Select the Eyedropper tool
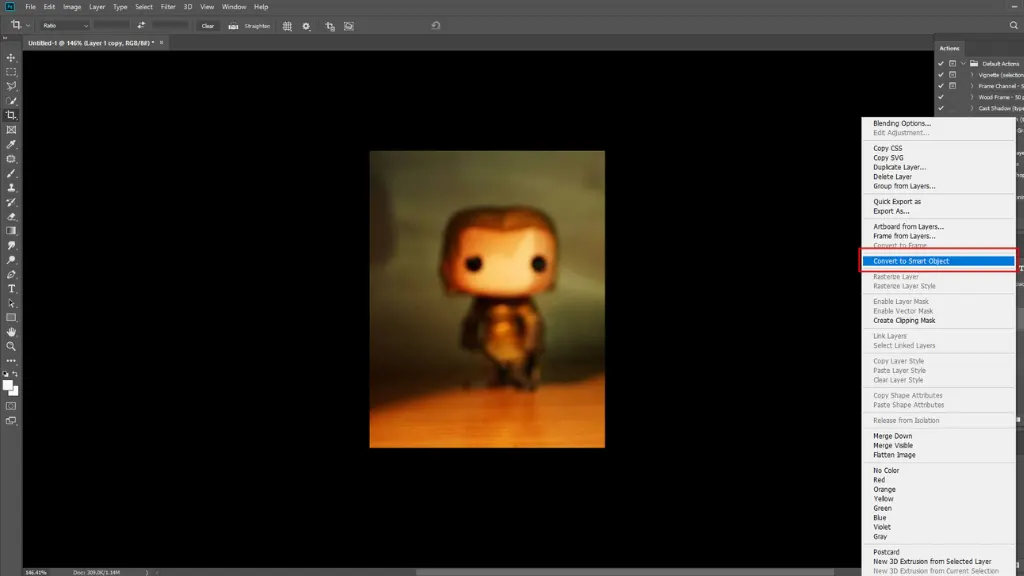This screenshot has width=1024, height=576. (x=11, y=144)
